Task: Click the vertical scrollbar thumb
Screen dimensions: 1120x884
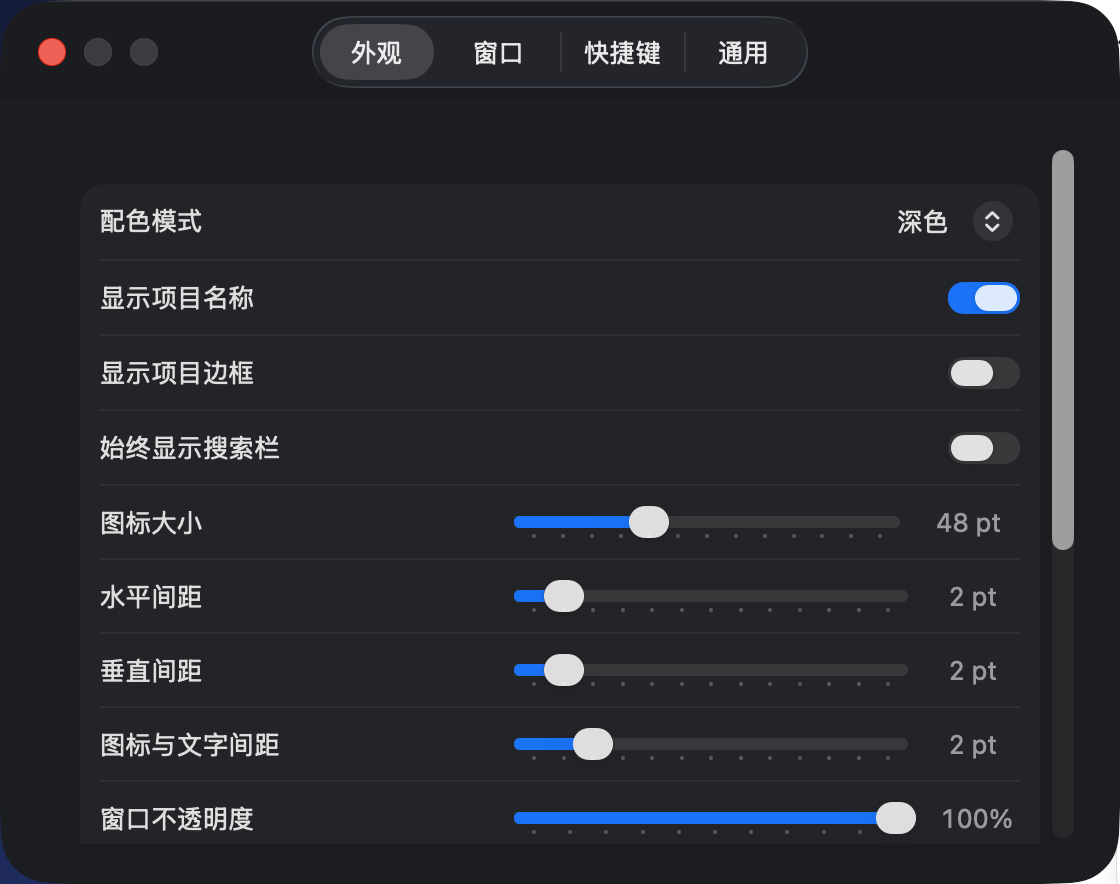Action: coord(1063,350)
